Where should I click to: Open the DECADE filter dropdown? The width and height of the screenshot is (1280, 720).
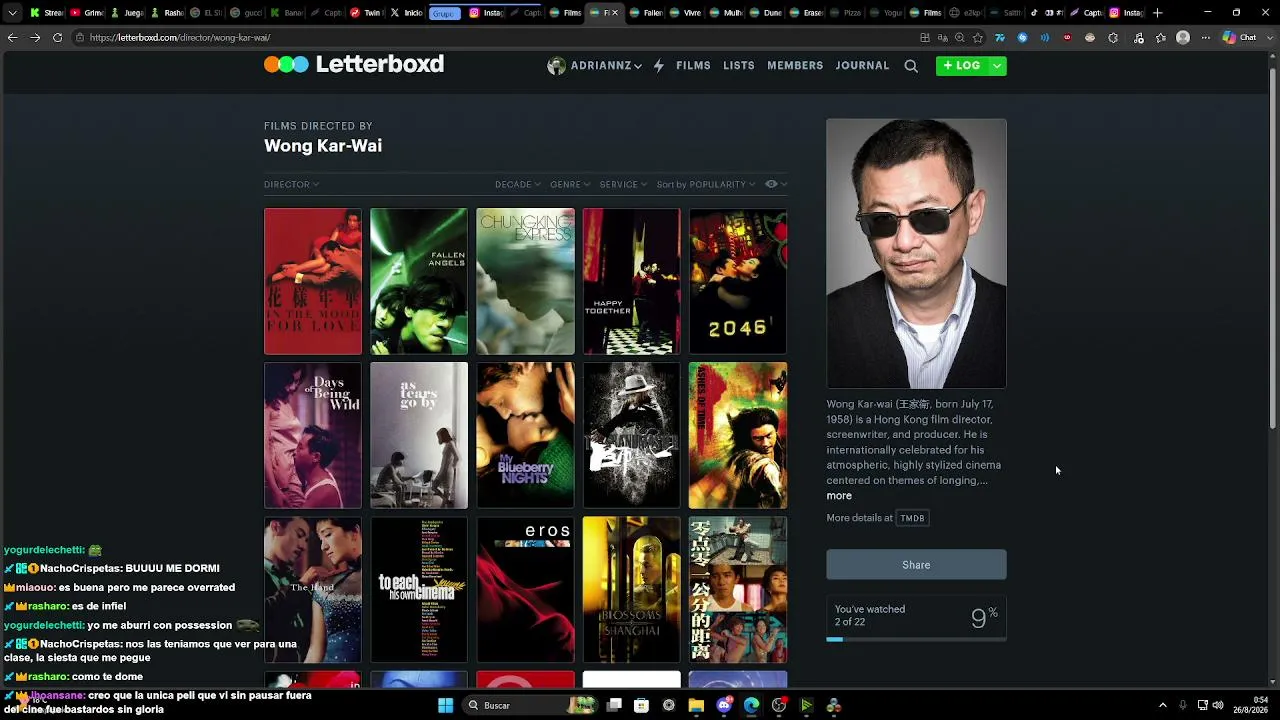tap(518, 185)
